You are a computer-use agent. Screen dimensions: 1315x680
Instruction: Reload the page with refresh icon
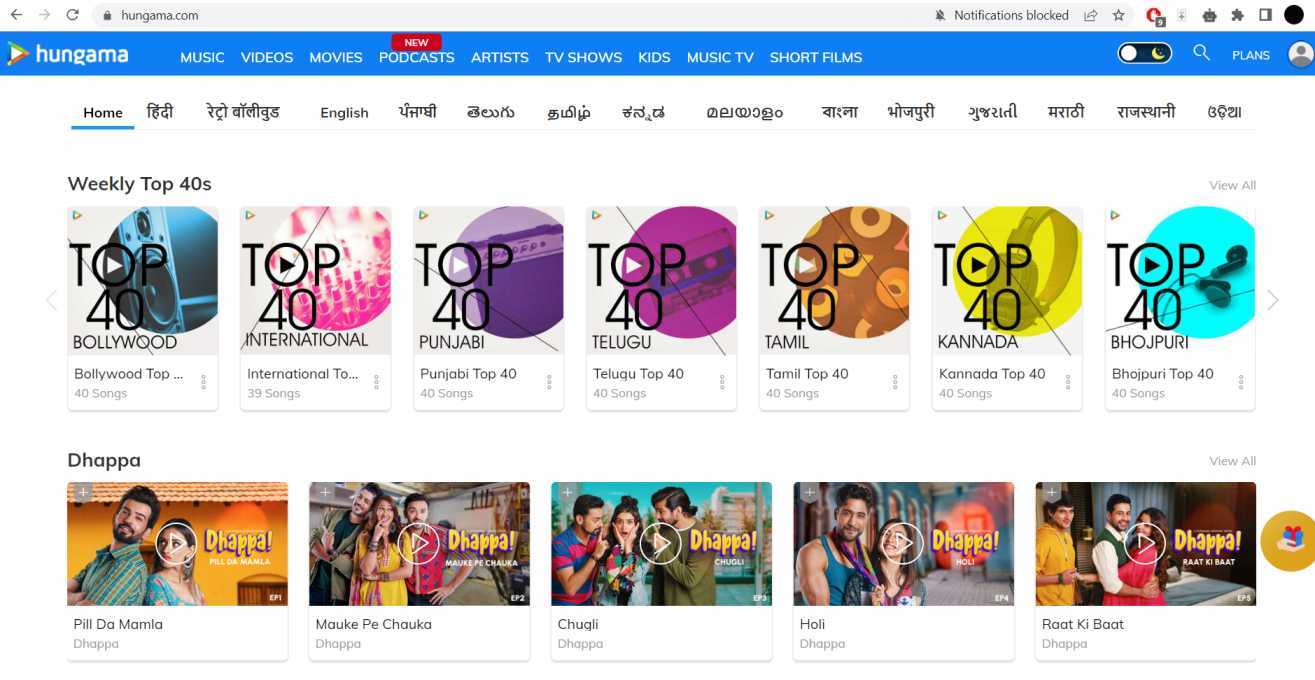tap(72, 15)
